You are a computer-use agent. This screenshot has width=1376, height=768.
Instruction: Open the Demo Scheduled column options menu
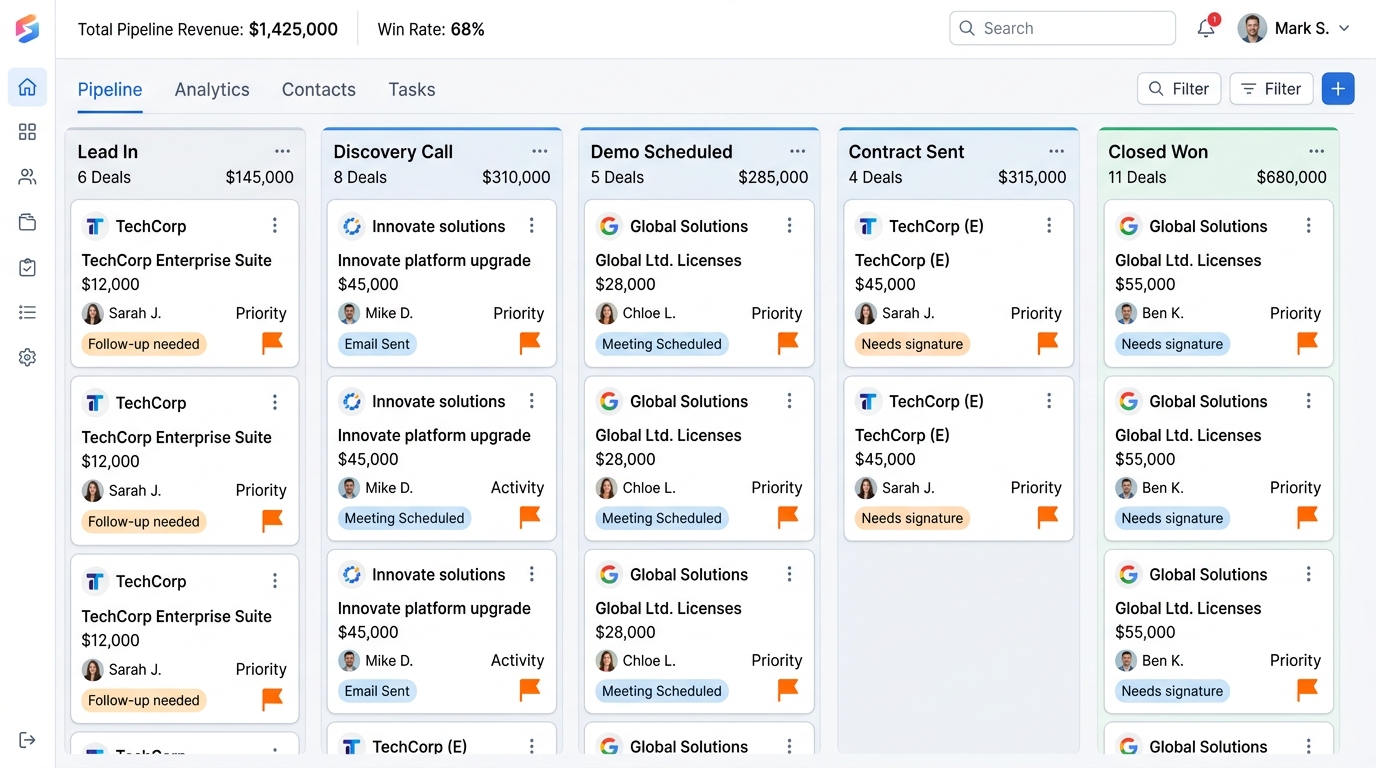click(x=798, y=151)
